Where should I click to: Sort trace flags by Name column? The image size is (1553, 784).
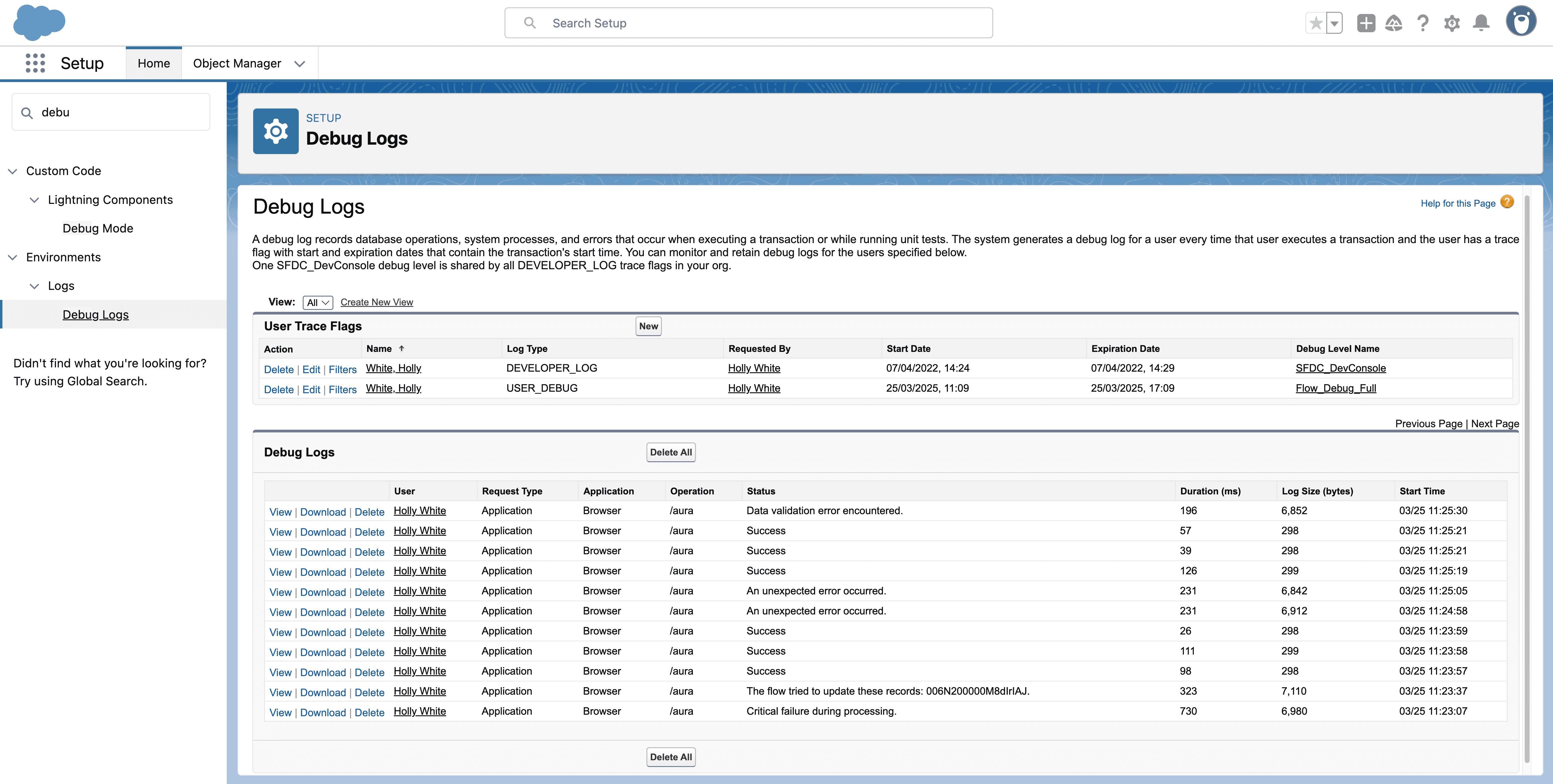[379, 348]
